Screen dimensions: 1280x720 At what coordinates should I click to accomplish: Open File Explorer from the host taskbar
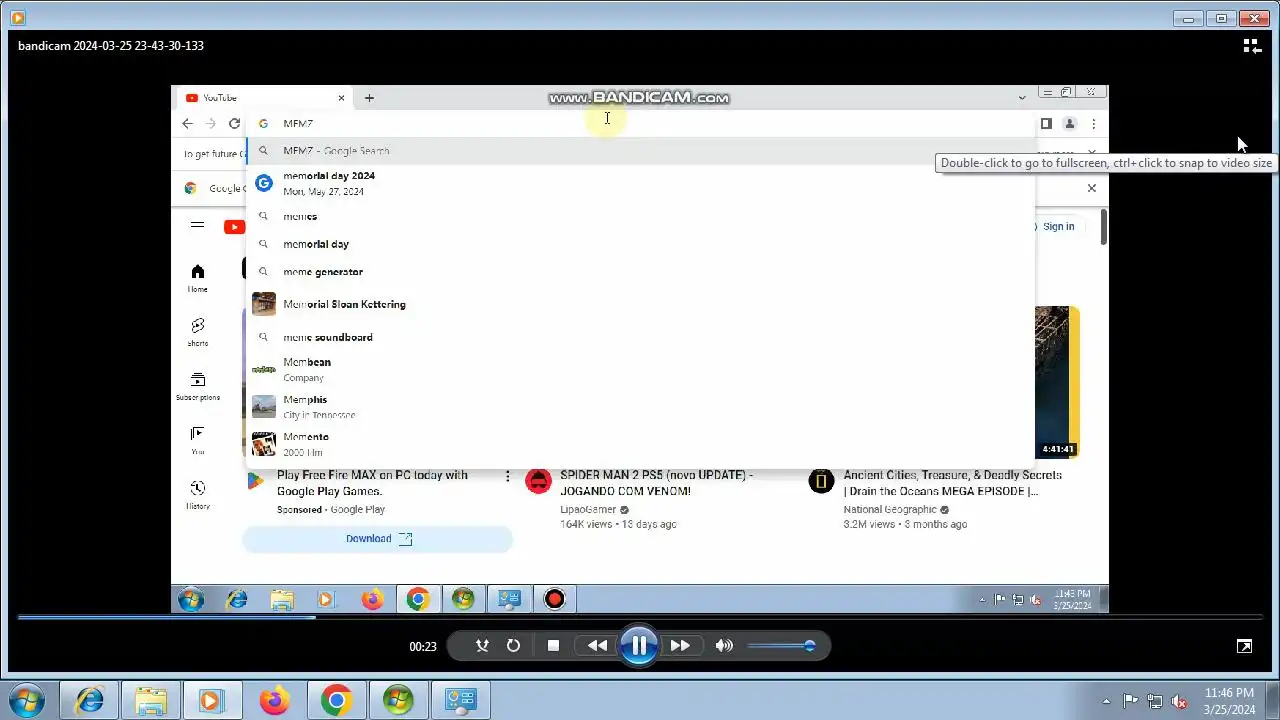[151, 701]
